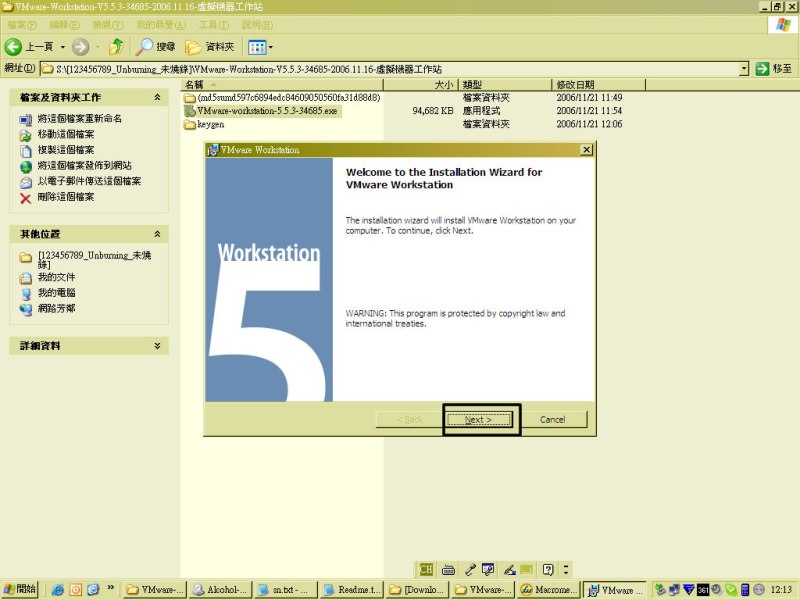Switch to sn.txt taskbar button

(285, 590)
